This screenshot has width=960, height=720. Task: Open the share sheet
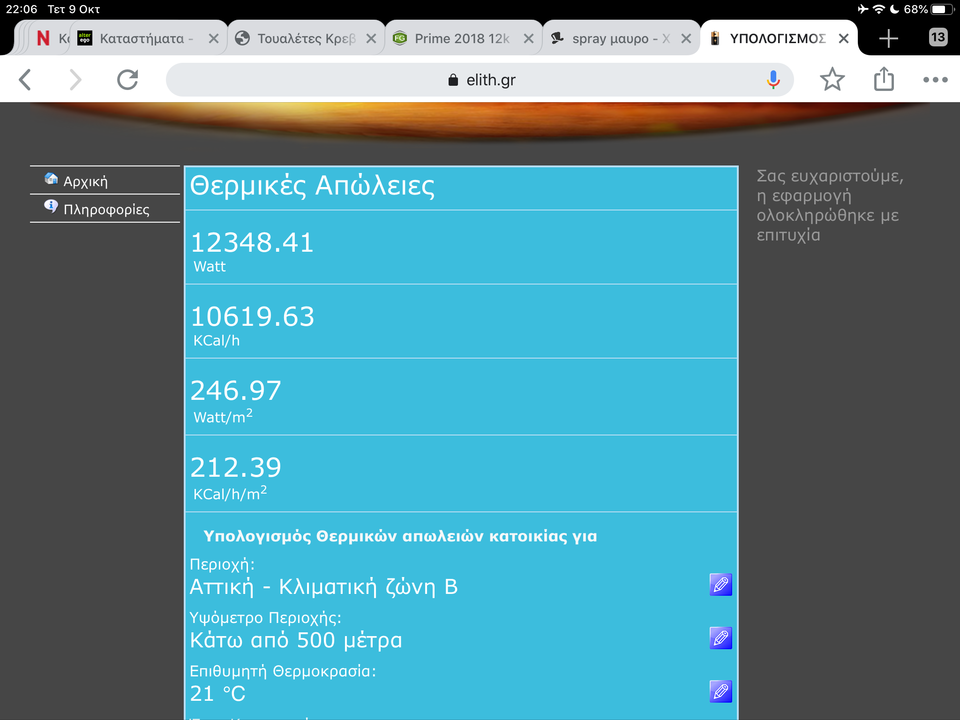[883, 79]
